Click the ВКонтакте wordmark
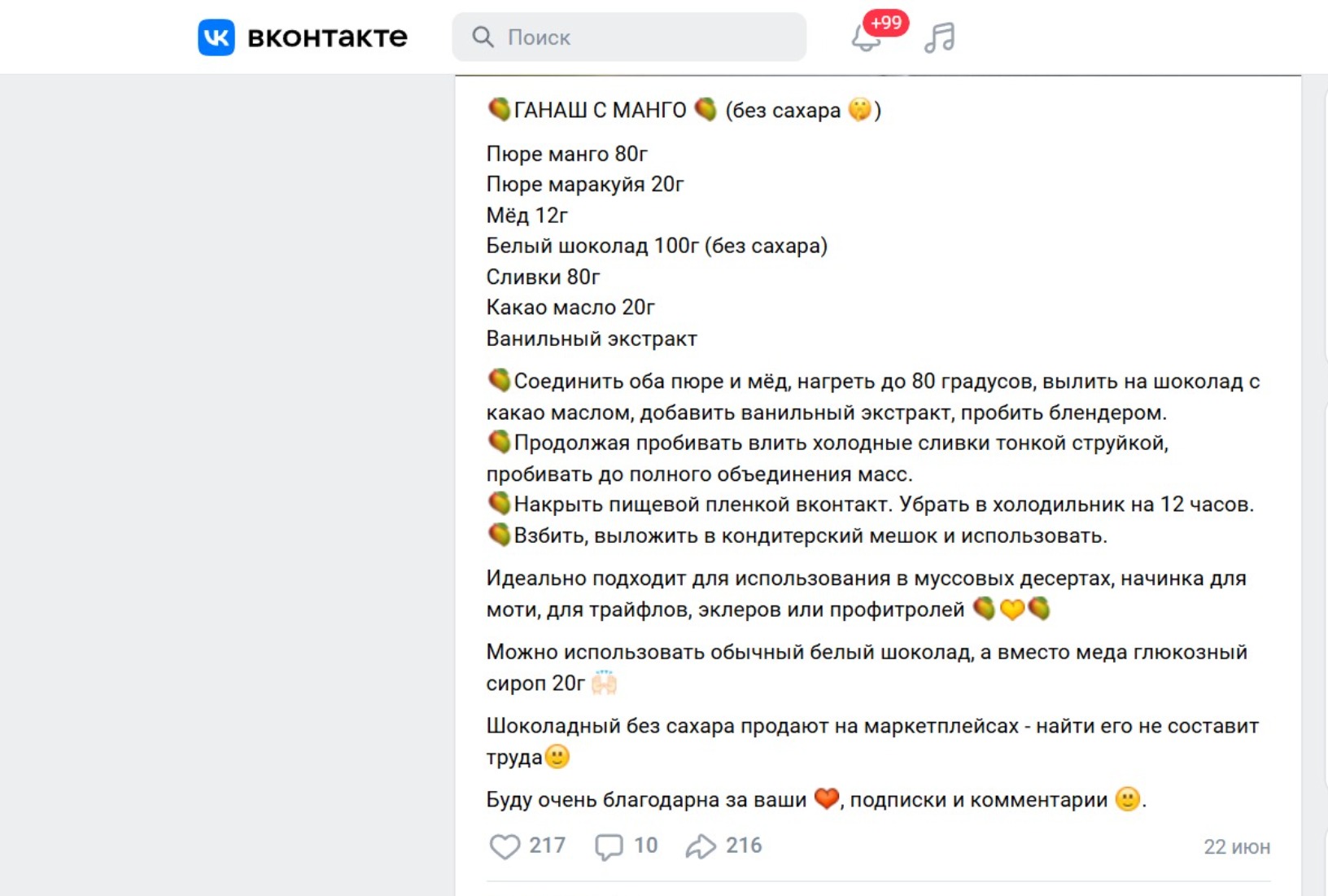 pos(327,37)
